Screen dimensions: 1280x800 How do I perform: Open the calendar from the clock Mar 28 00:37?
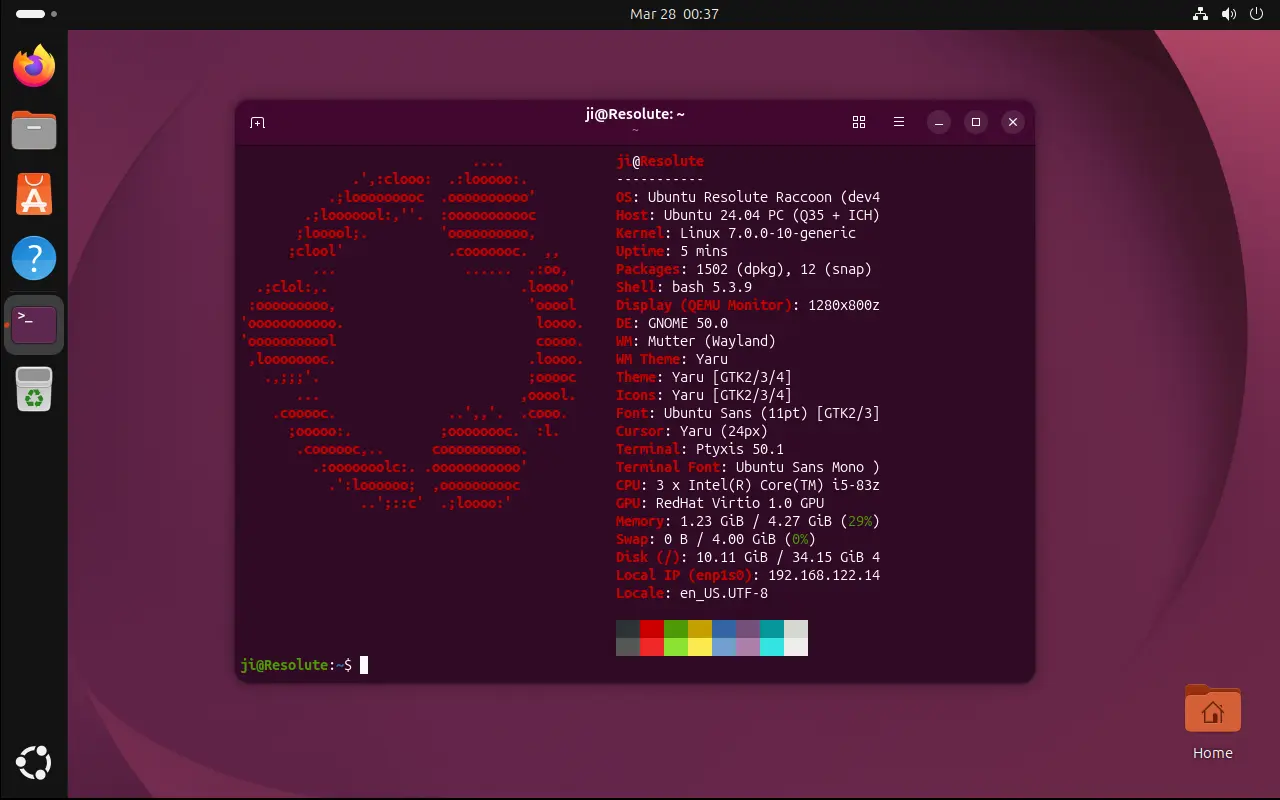(x=674, y=14)
